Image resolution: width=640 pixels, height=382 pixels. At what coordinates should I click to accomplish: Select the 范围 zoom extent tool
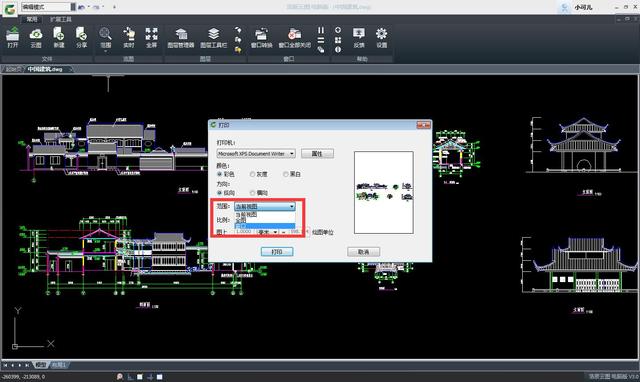click(105, 37)
